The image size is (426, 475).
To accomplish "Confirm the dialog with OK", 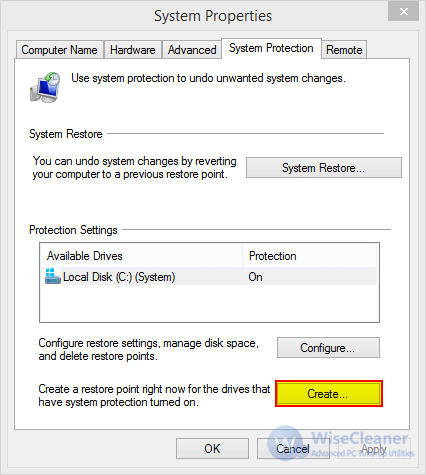I will tap(212, 449).
